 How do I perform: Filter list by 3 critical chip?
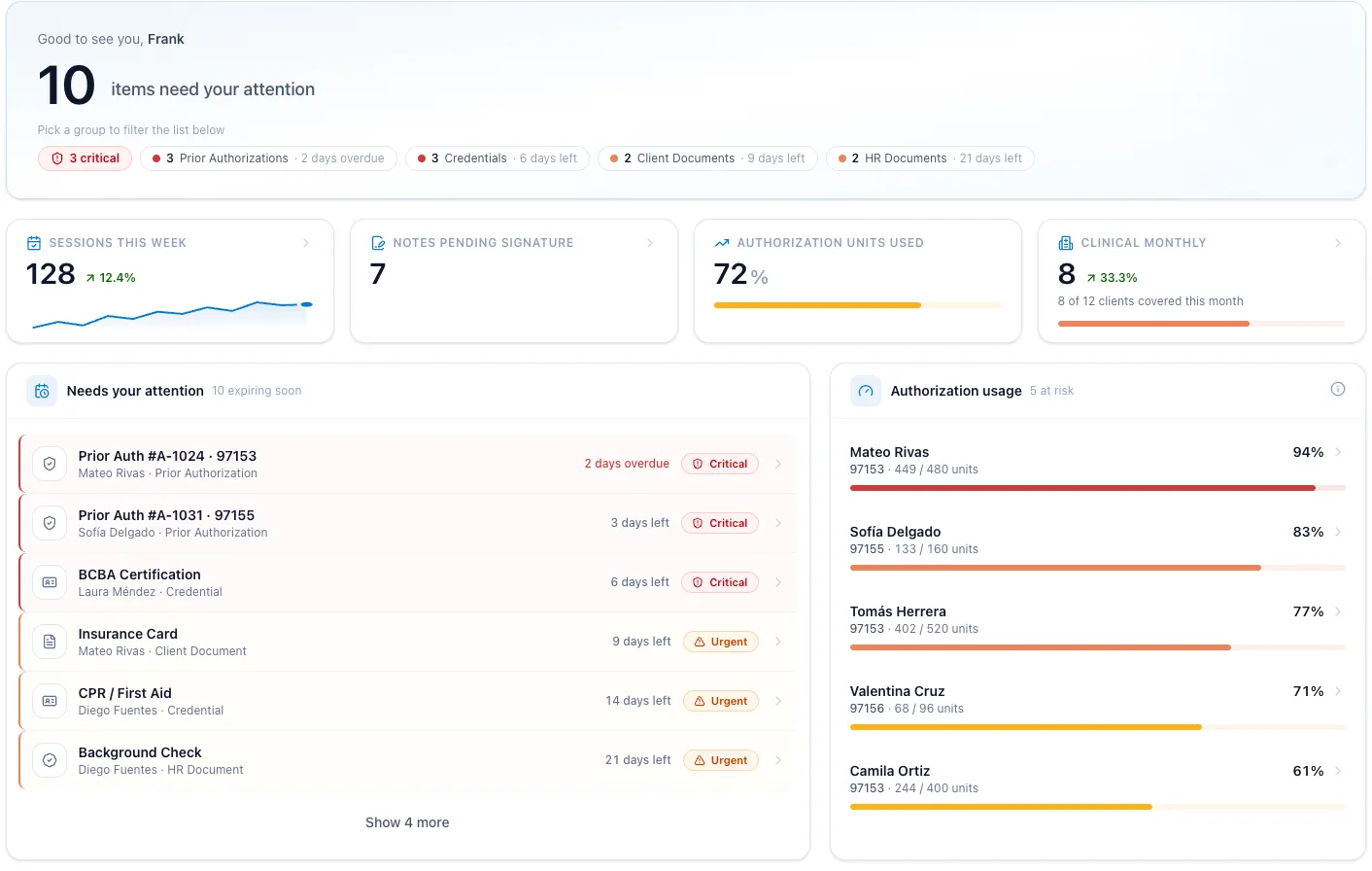click(85, 158)
